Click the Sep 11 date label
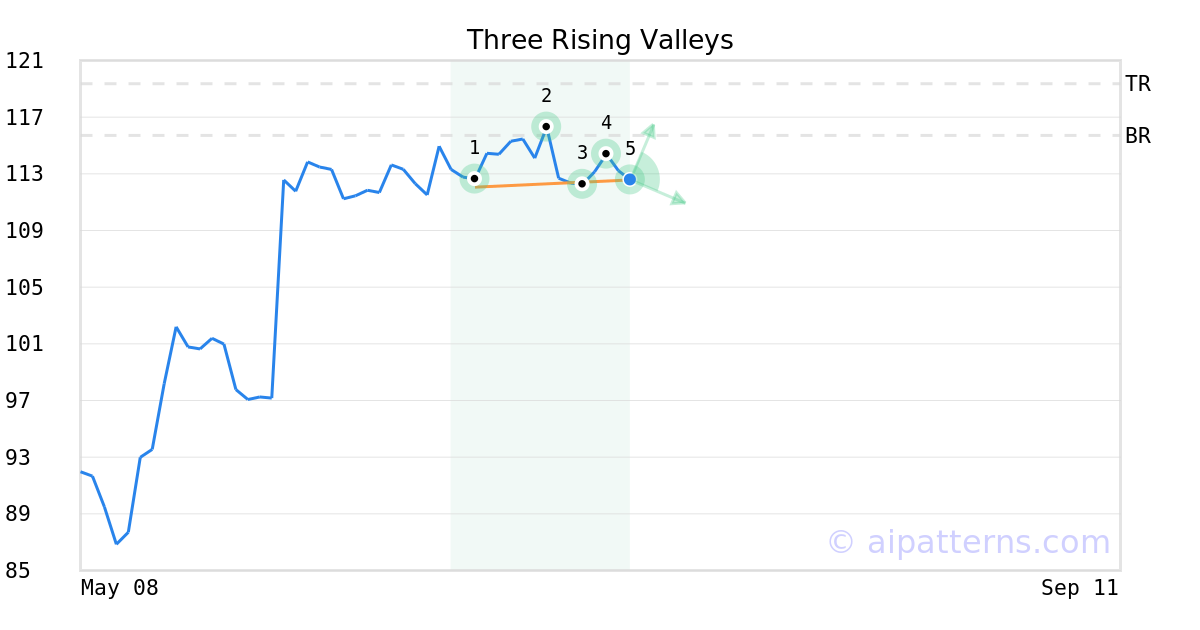This screenshot has width=1200, height=630. coord(1079,588)
